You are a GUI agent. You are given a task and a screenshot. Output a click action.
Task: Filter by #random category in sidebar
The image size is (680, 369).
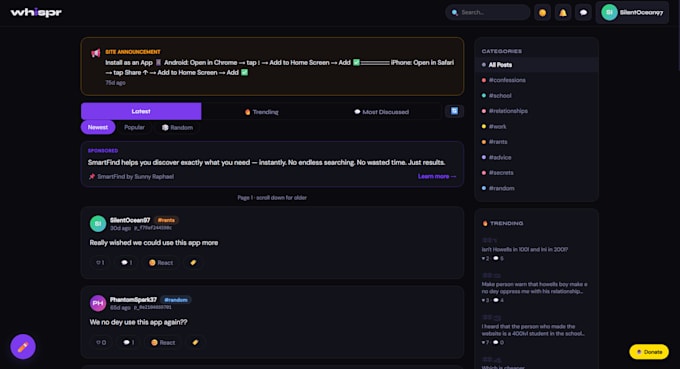point(536,188)
